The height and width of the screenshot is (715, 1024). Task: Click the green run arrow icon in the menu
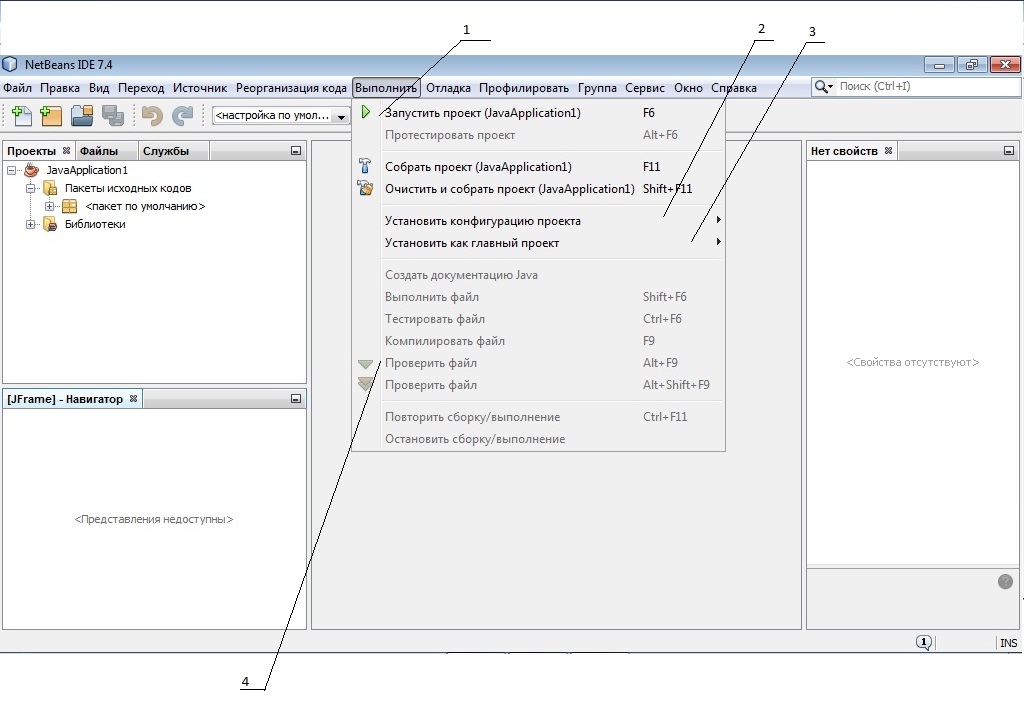coord(366,112)
